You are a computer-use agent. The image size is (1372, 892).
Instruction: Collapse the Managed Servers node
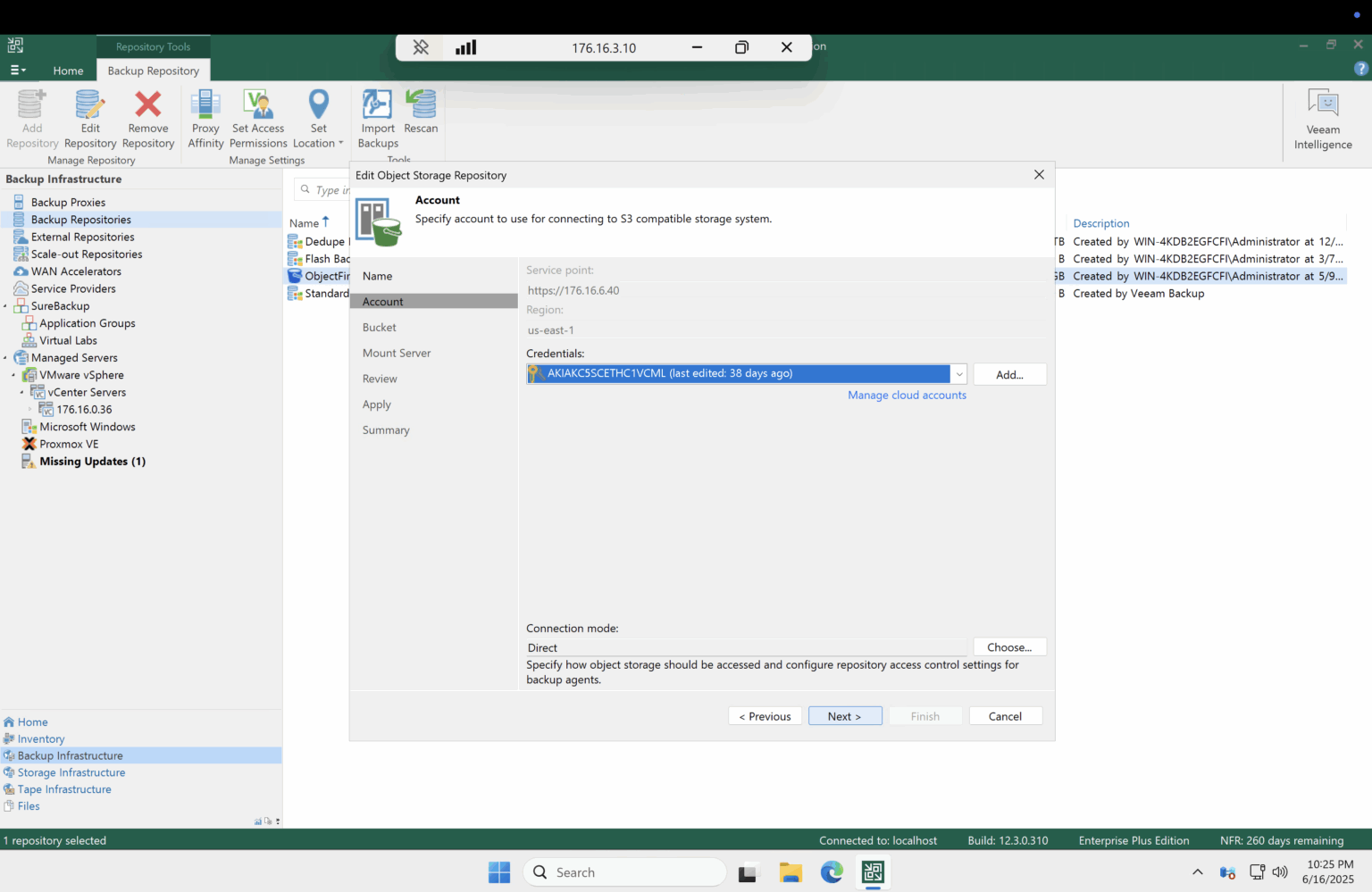(5, 358)
